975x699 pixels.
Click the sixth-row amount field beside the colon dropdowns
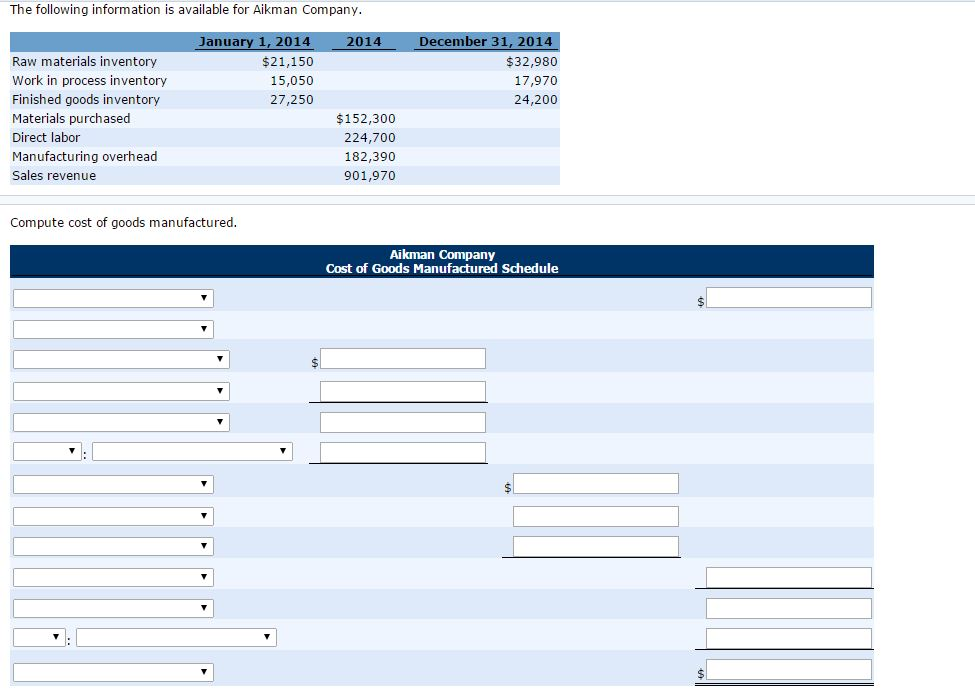(x=403, y=452)
